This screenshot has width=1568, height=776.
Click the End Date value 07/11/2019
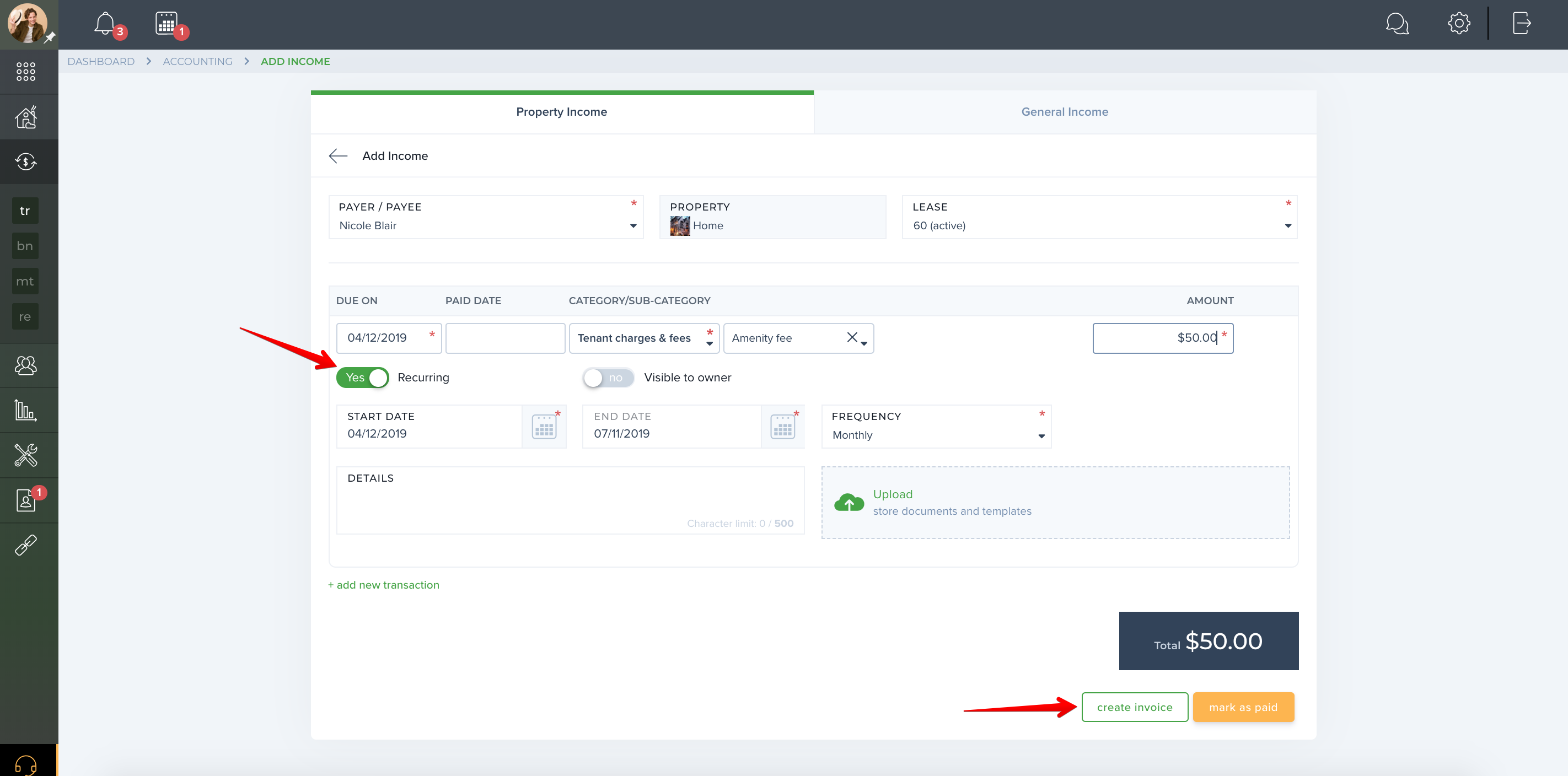point(621,433)
